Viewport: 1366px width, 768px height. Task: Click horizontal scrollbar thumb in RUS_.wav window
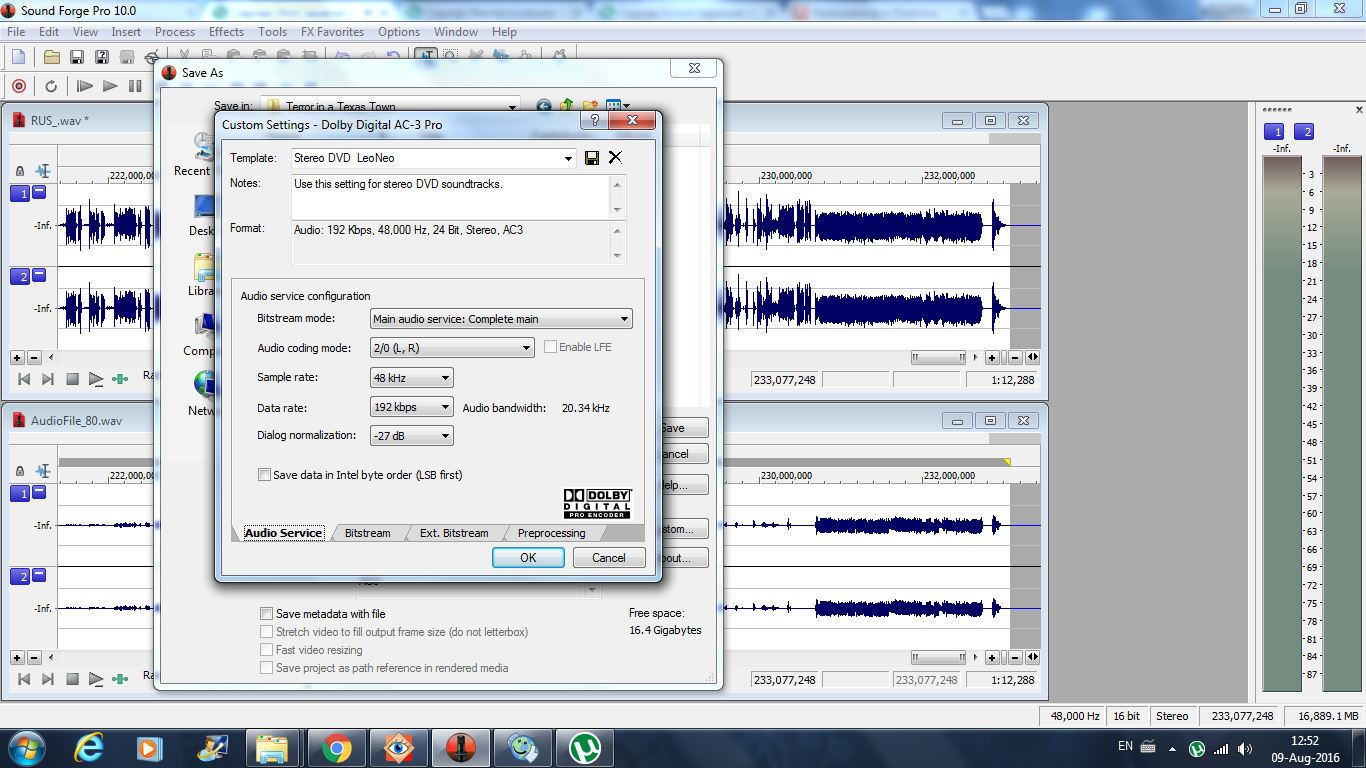(x=939, y=357)
